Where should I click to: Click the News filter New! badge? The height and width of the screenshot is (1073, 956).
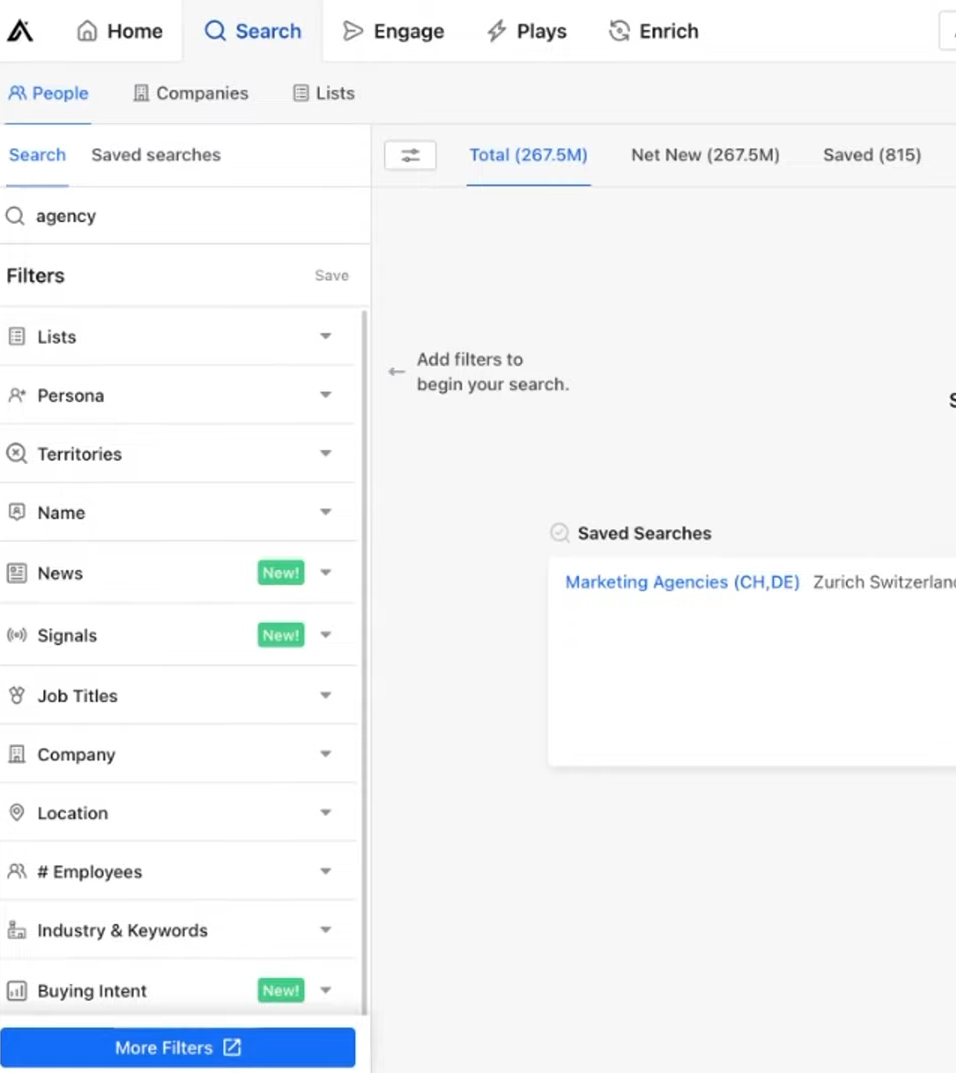pyautogui.click(x=281, y=573)
